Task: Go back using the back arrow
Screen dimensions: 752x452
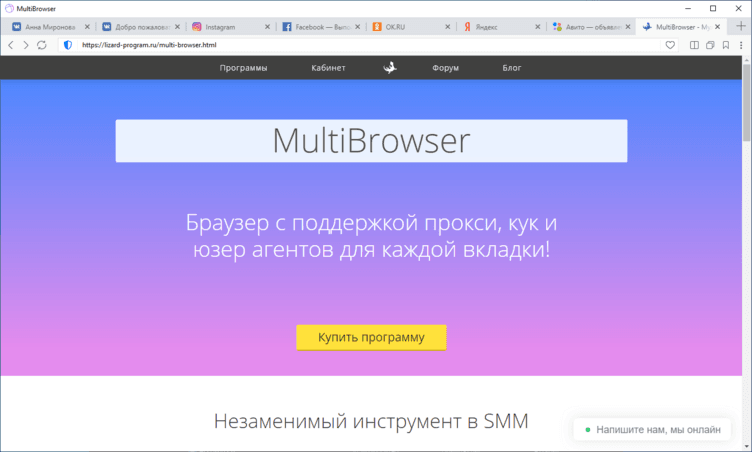Action: pos(11,45)
